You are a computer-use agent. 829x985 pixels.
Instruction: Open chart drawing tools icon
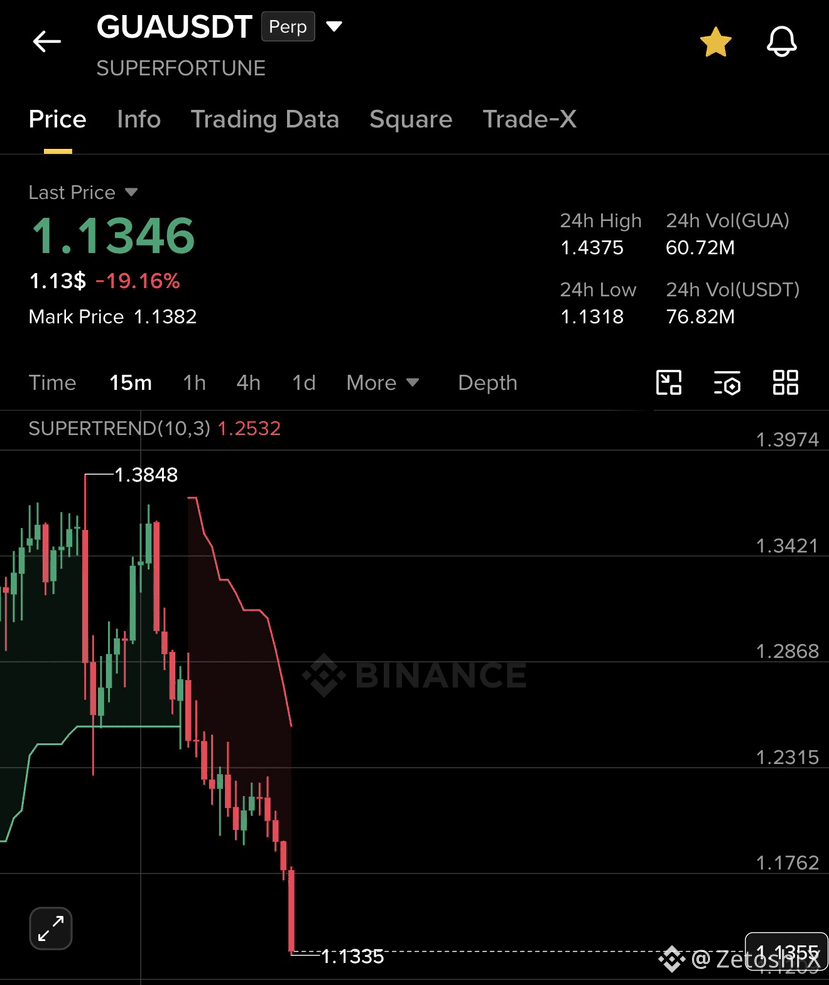pos(669,383)
